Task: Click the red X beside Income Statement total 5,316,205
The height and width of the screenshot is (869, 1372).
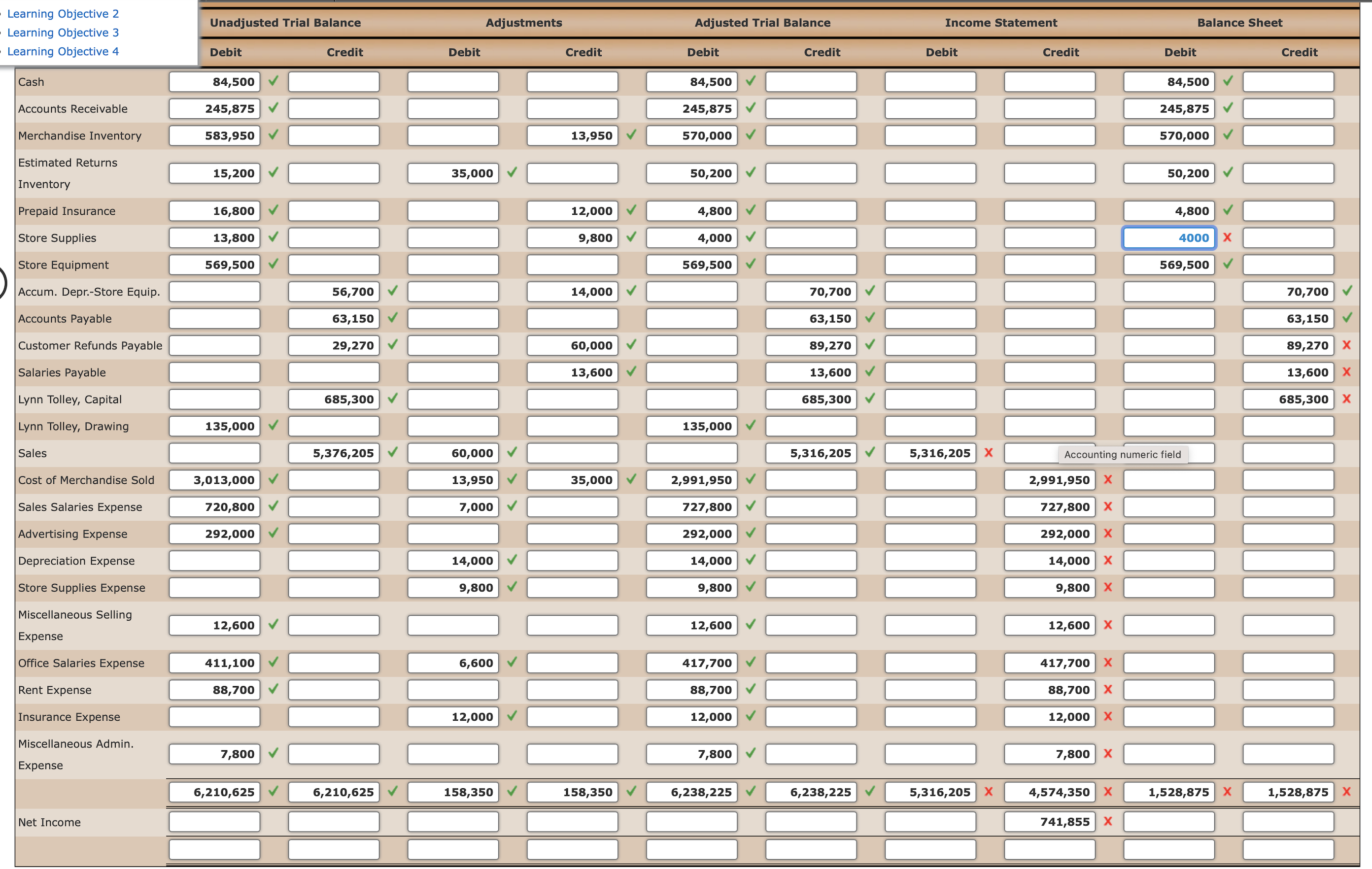Action: tap(989, 792)
